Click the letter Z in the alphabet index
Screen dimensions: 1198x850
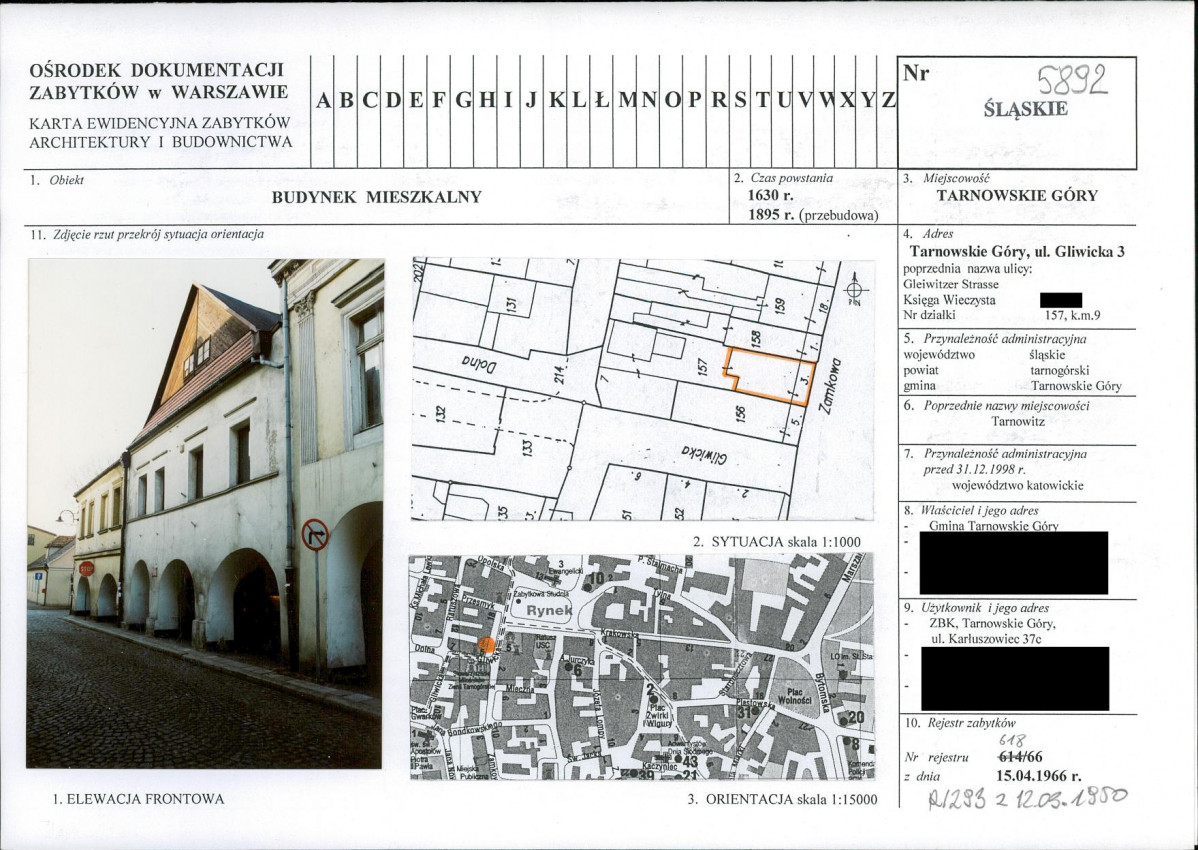888,100
